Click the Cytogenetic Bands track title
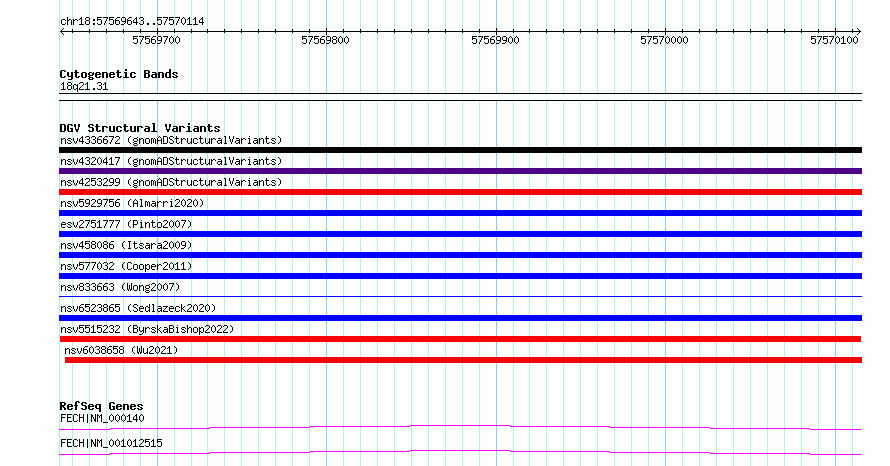 coord(119,74)
